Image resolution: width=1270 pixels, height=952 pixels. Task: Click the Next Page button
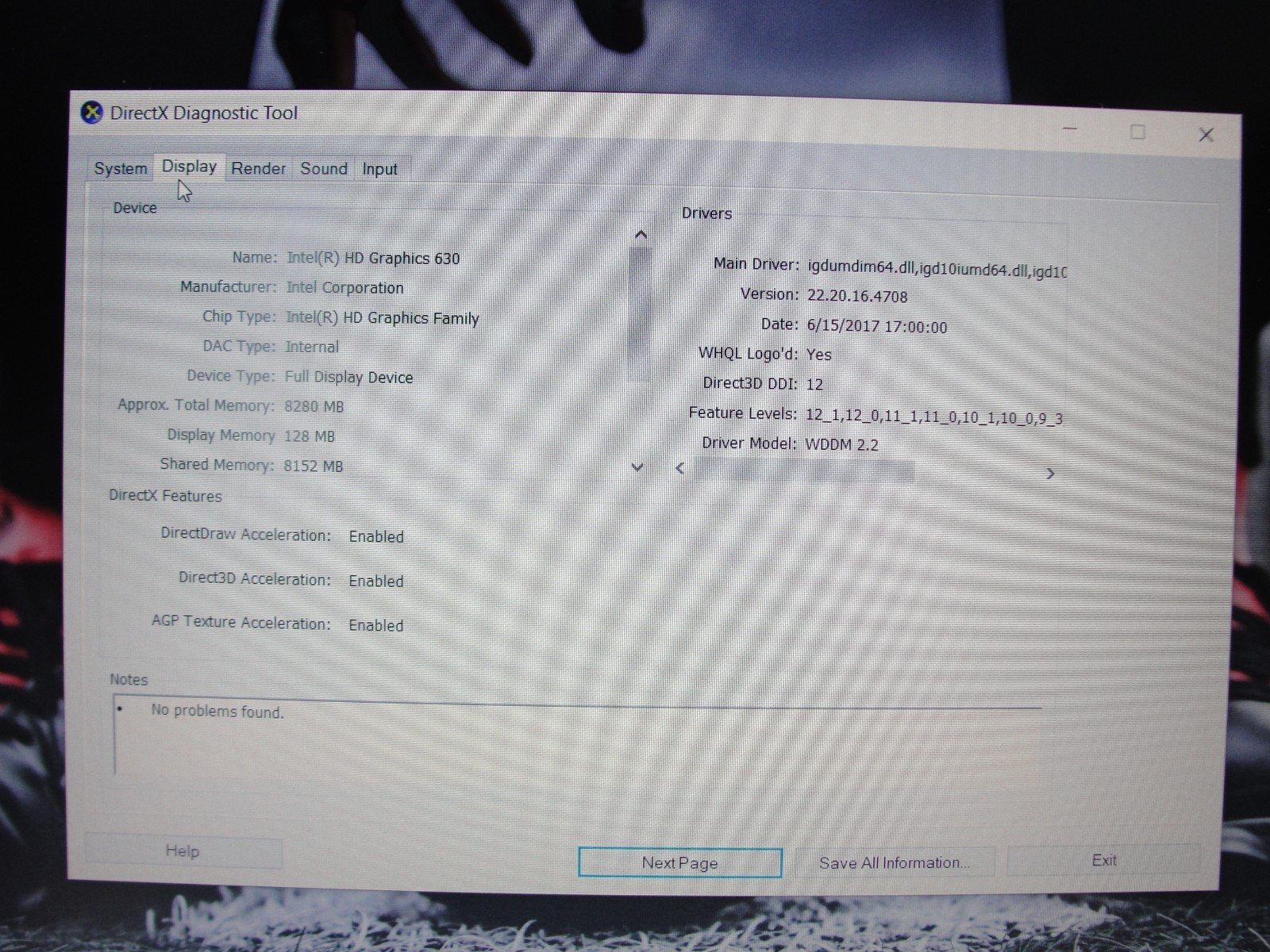pyautogui.click(x=680, y=863)
